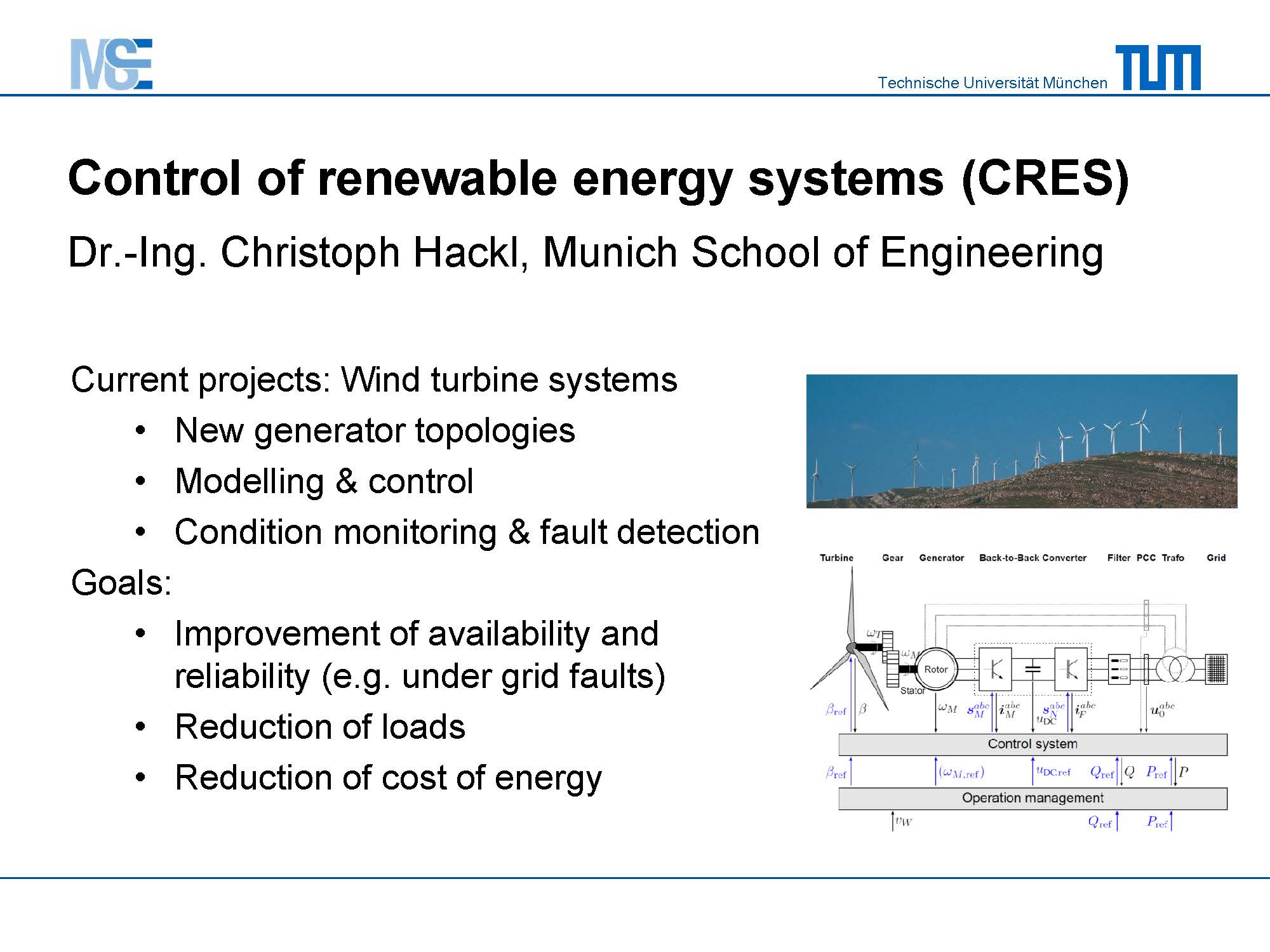Image resolution: width=1270 pixels, height=952 pixels.
Task: Click the 'Grid' label in diagram
Action: pyautogui.click(x=1216, y=558)
